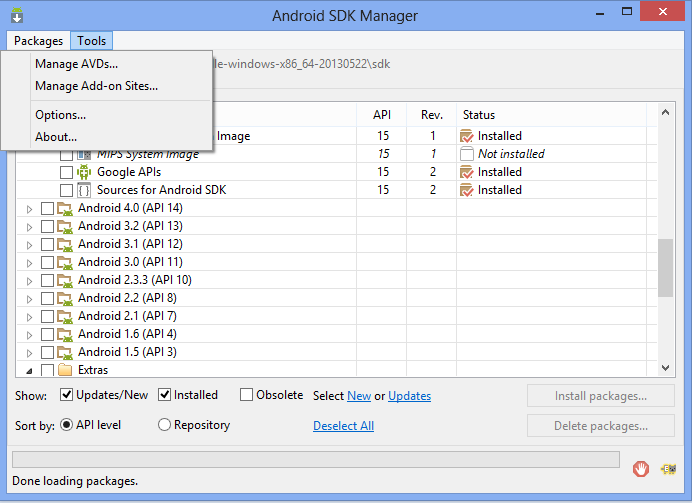692x503 pixels.
Task: Open About... from the Tools menu
Action: coord(56,137)
